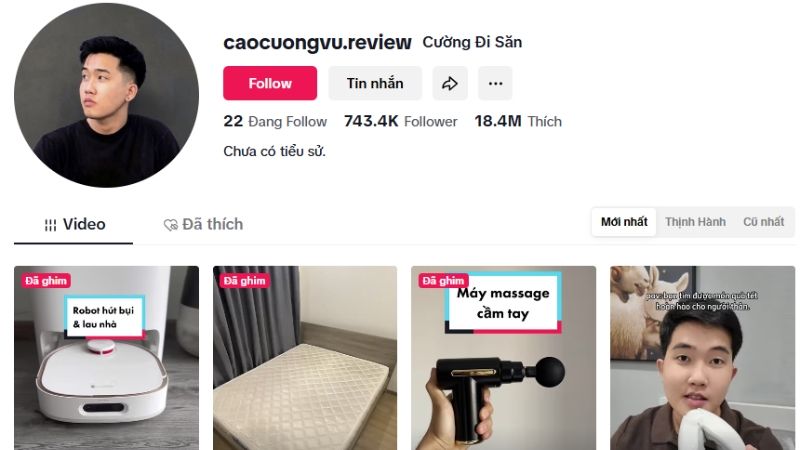View the 743.4K Follower list
800x450 pixels.
click(401, 121)
